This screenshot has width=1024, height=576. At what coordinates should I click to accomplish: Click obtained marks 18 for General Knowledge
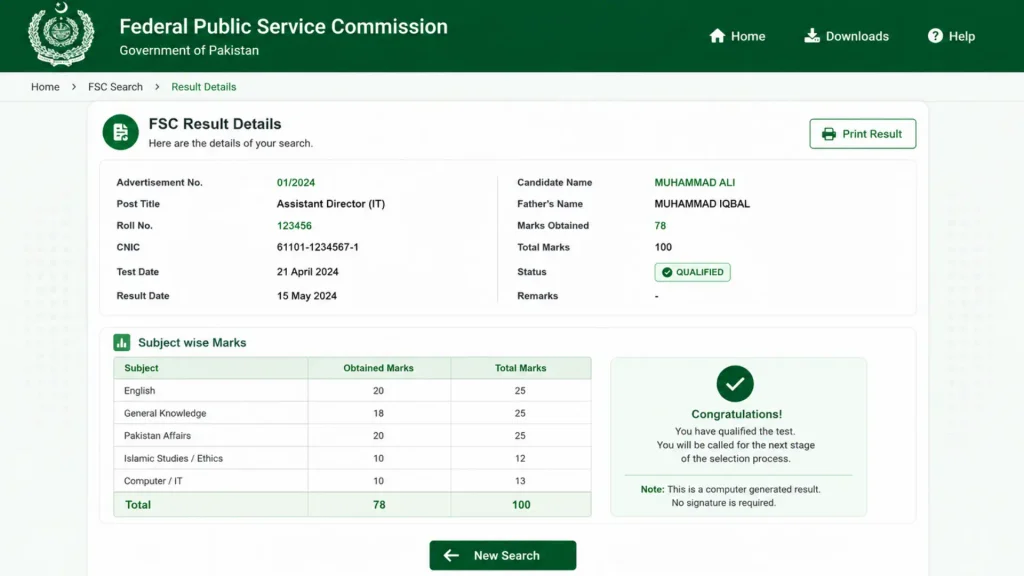coord(378,413)
